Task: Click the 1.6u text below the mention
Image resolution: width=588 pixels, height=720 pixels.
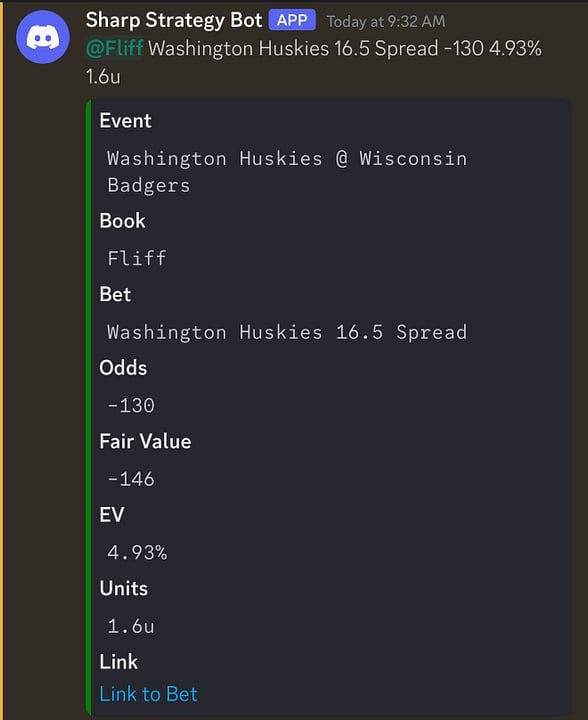Action: pyautogui.click(x=103, y=77)
